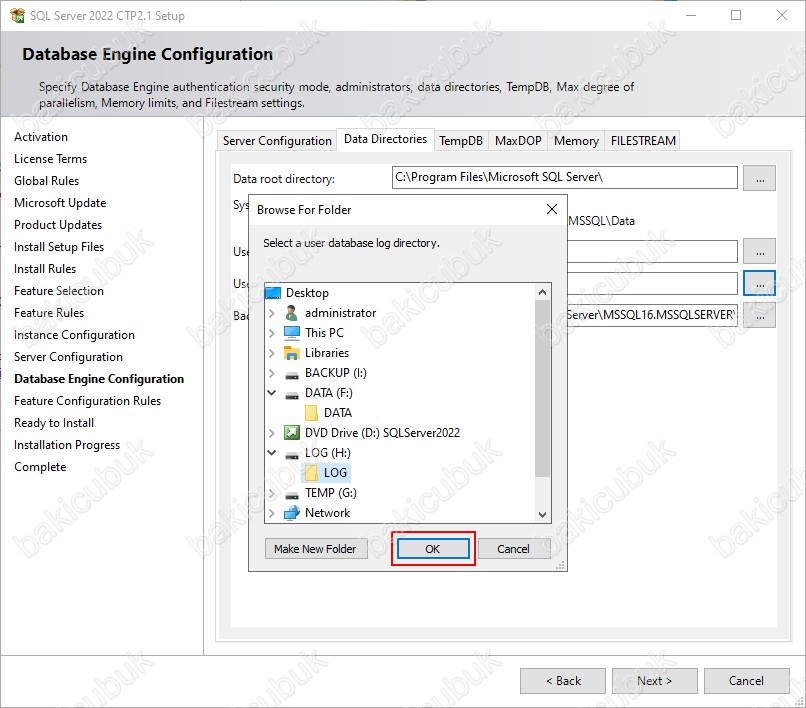
Task: Select the This PC tree label
Action: [x=324, y=333]
